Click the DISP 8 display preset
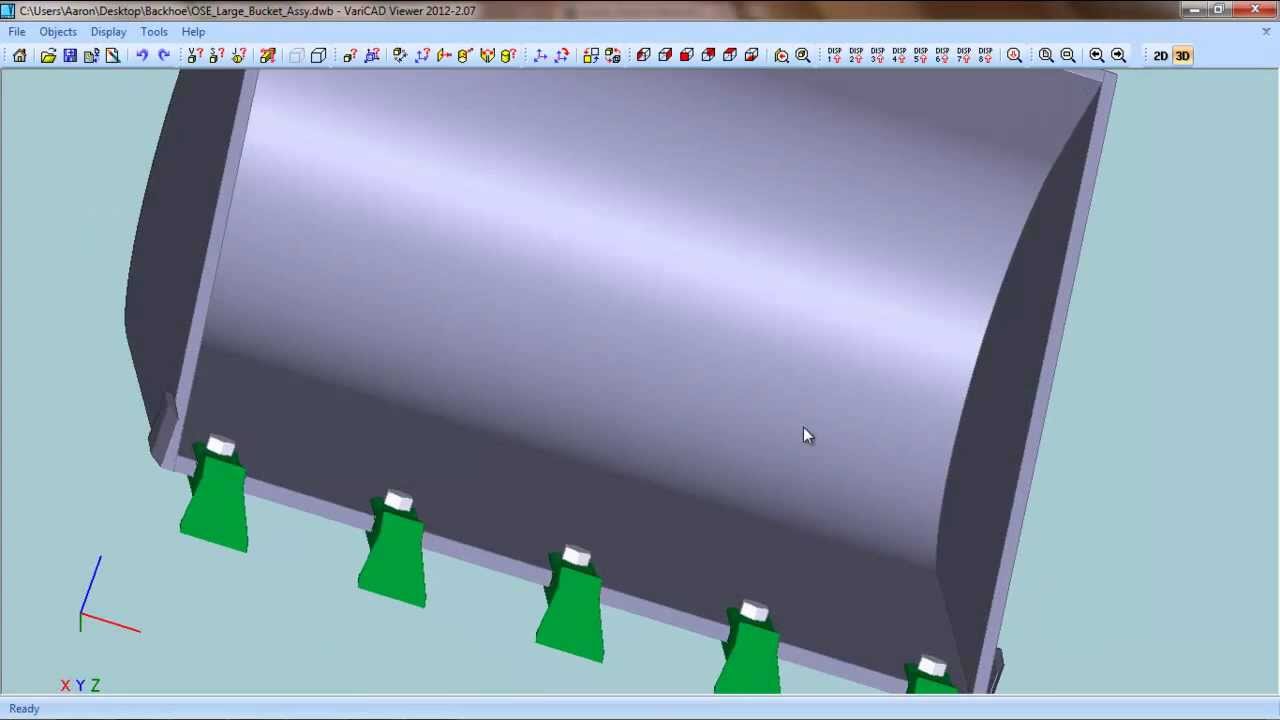The width and height of the screenshot is (1280, 720). tap(986, 56)
